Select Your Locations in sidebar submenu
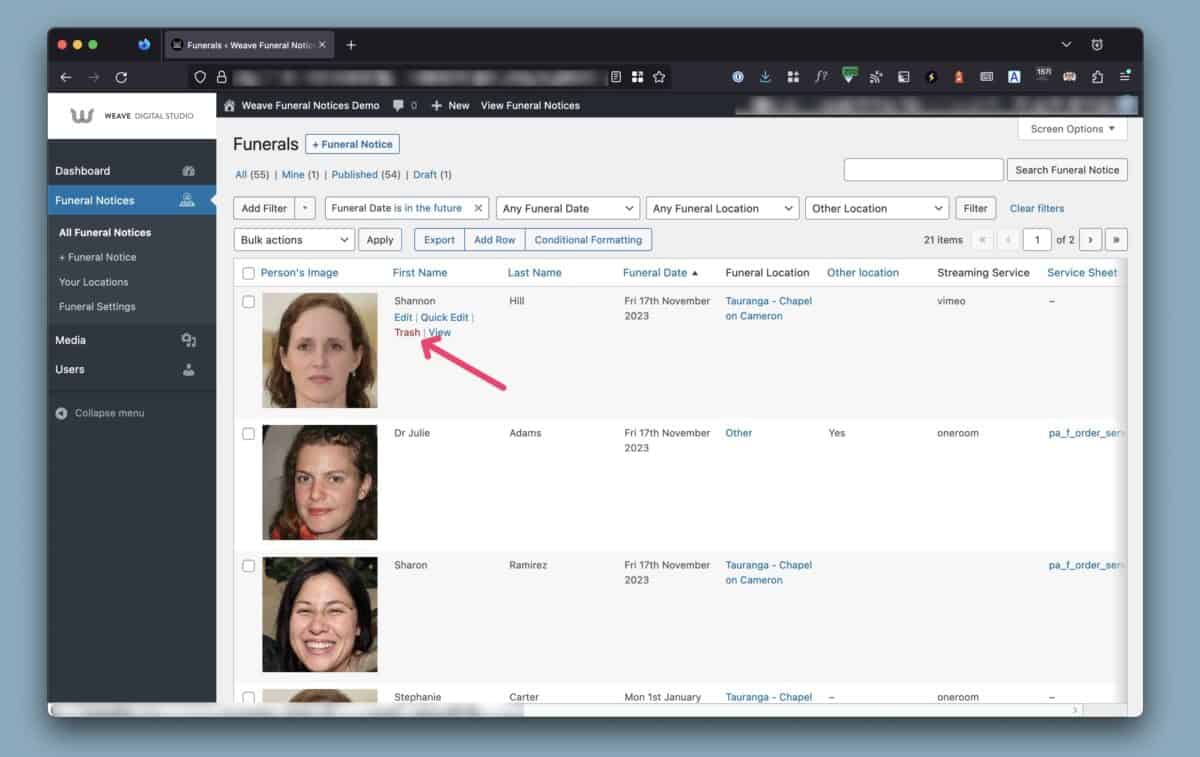The width and height of the screenshot is (1200, 757). [93, 282]
